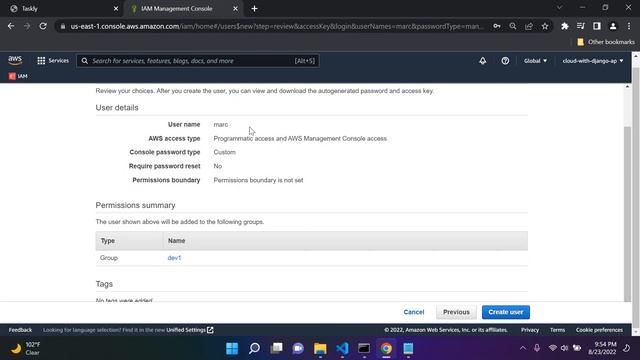Click the zoom magnifier icon in address bar
The height and width of the screenshot is (360, 640).
pos(513,26)
